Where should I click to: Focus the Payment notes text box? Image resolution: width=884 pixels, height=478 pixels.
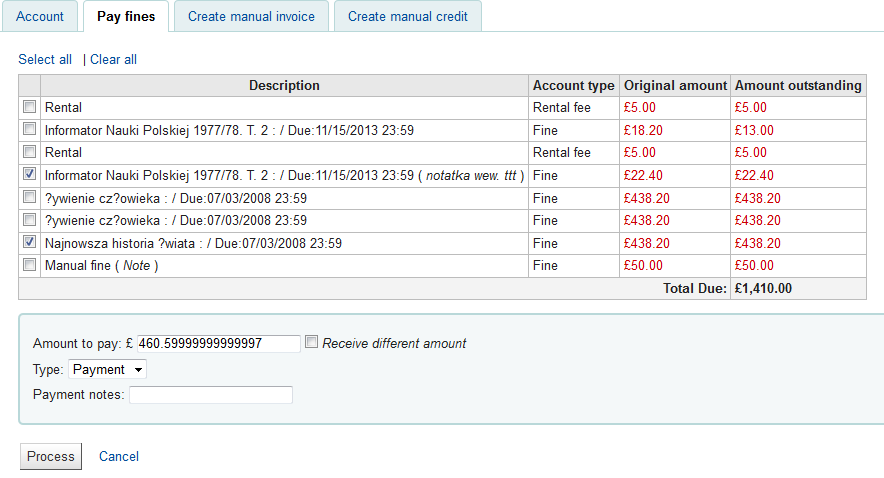click(x=211, y=395)
